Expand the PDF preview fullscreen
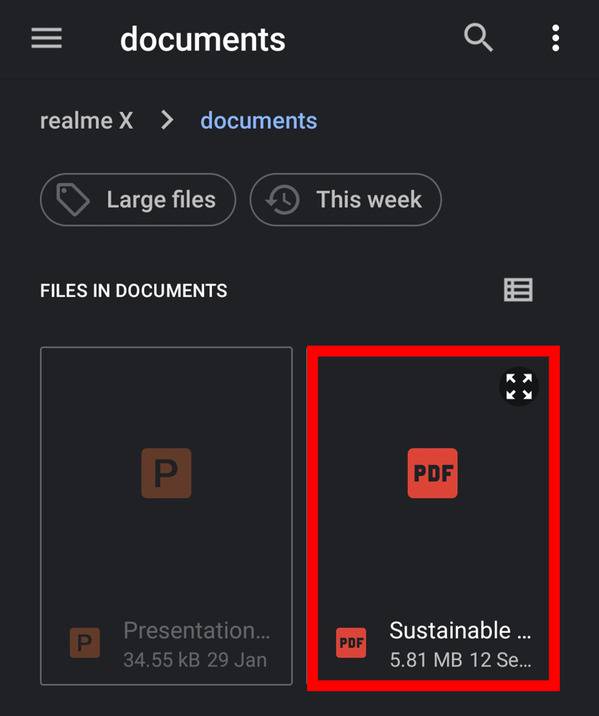 (x=519, y=386)
